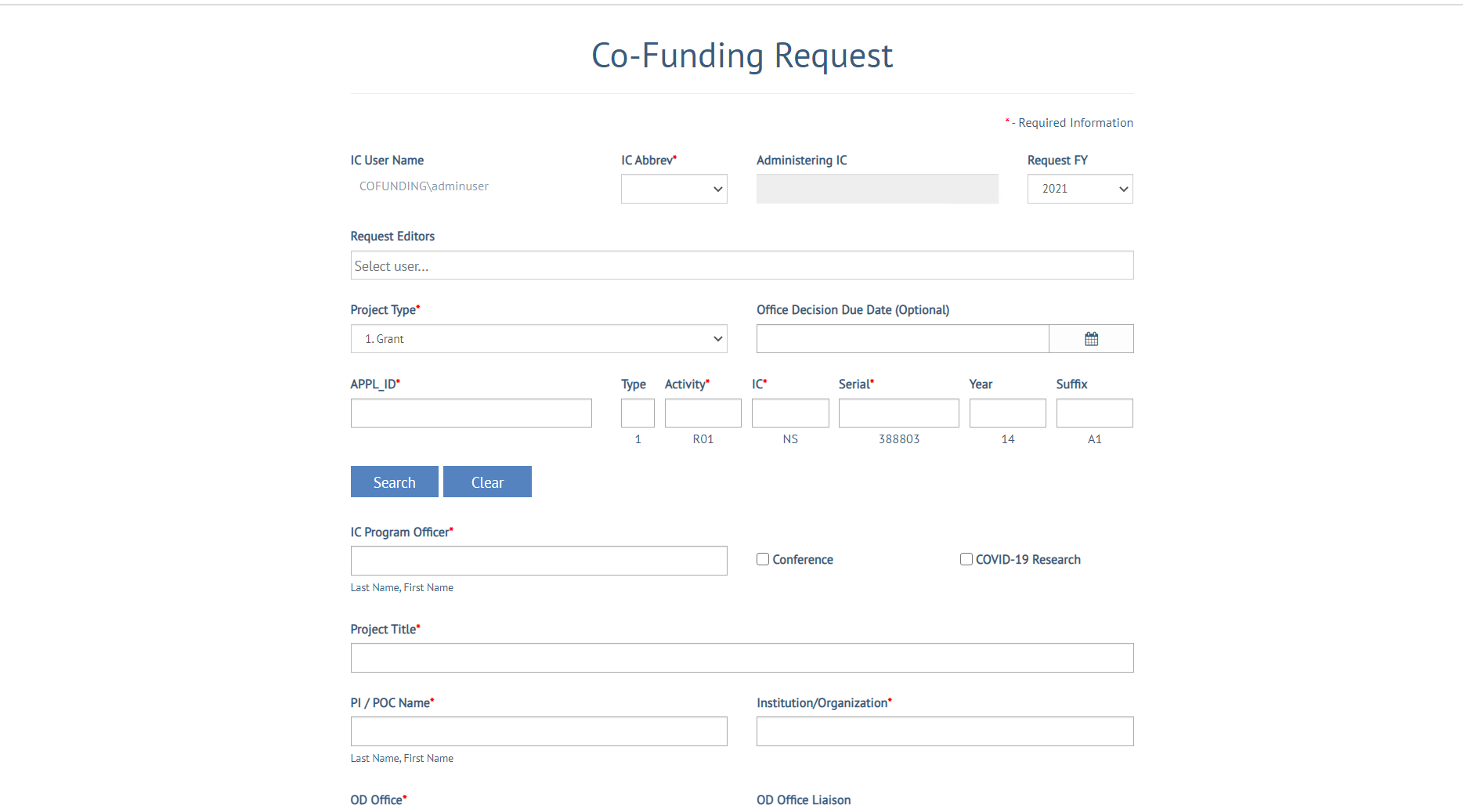This screenshot has width=1463, height=812.
Task: Click the Search button
Action: point(394,482)
